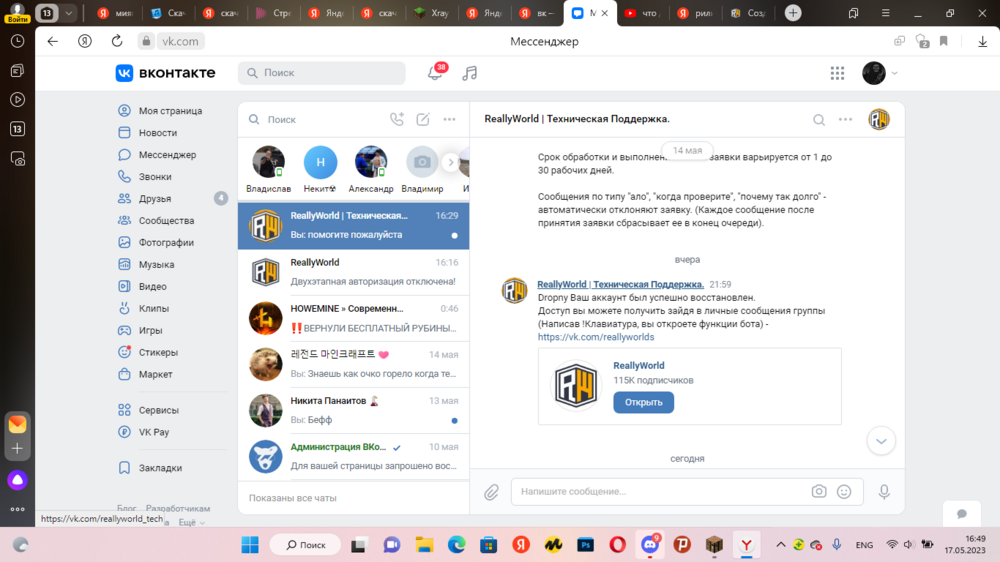Open ReallyWorld | Техническая Поддержка sender link
The height and width of the screenshot is (562, 1000).
coord(621,285)
